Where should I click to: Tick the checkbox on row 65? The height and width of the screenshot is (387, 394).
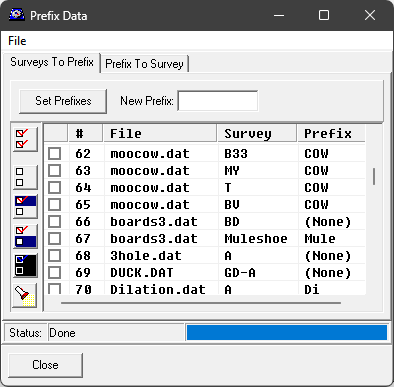click(55, 205)
